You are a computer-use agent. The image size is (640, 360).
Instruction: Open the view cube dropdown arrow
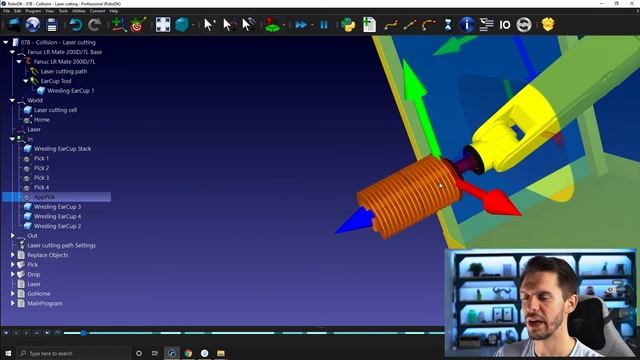tap(193, 25)
